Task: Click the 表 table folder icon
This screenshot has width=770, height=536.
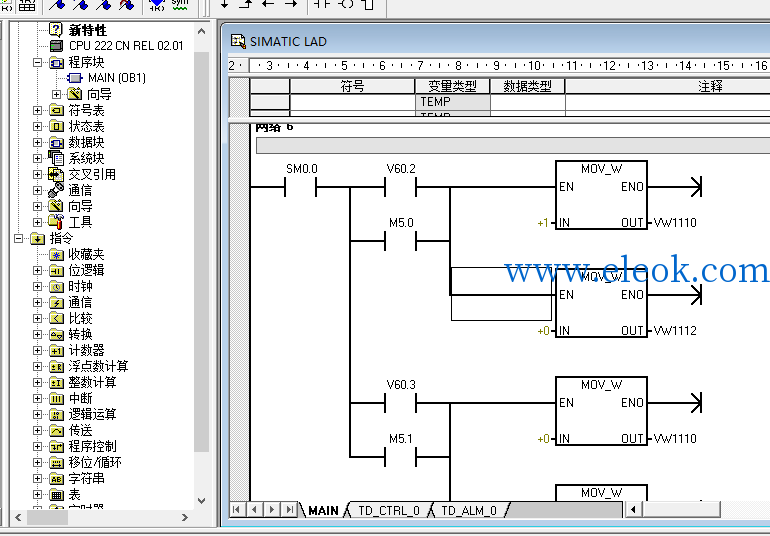Action: point(56,494)
